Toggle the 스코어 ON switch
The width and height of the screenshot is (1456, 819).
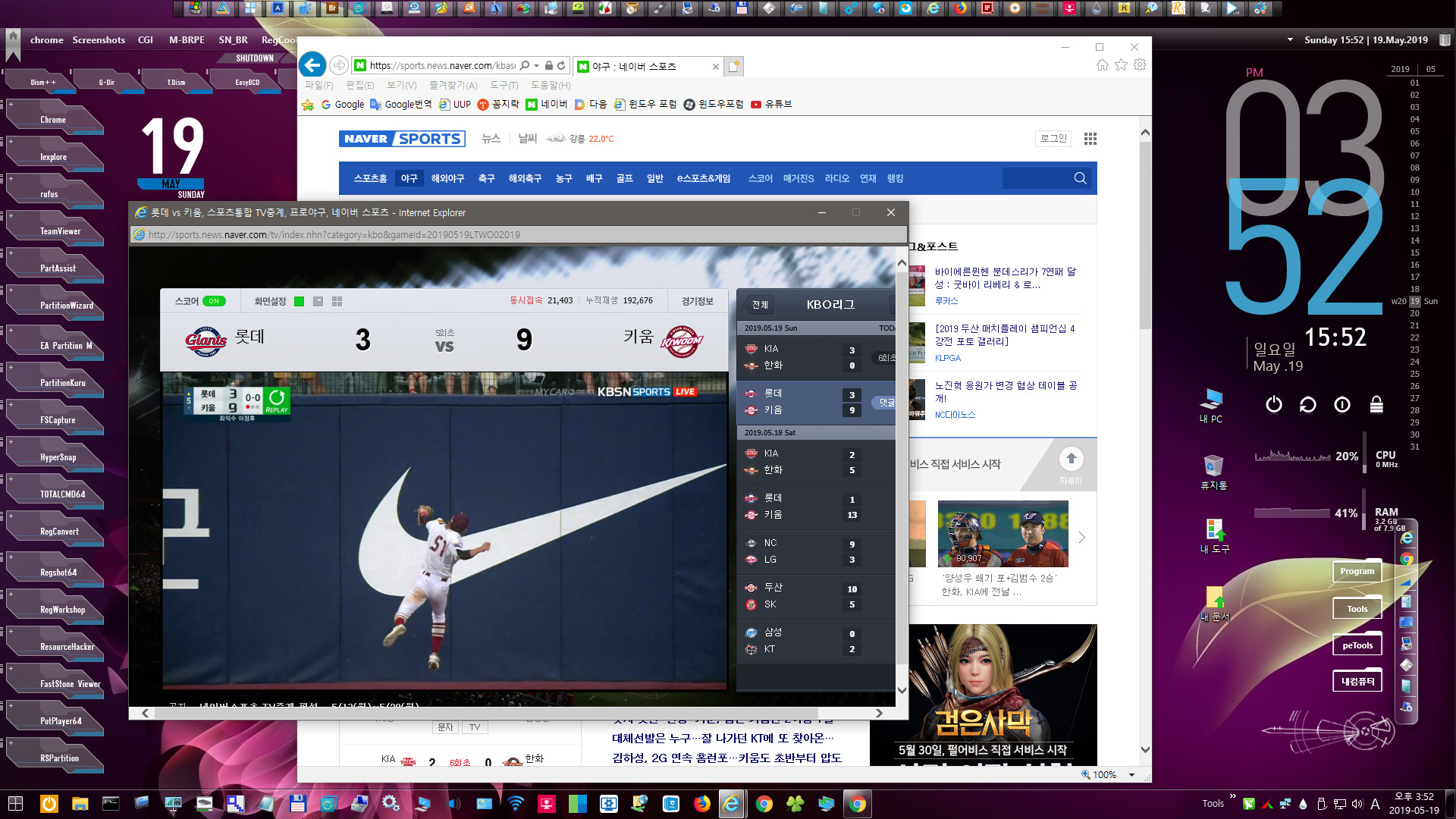[214, 301]
